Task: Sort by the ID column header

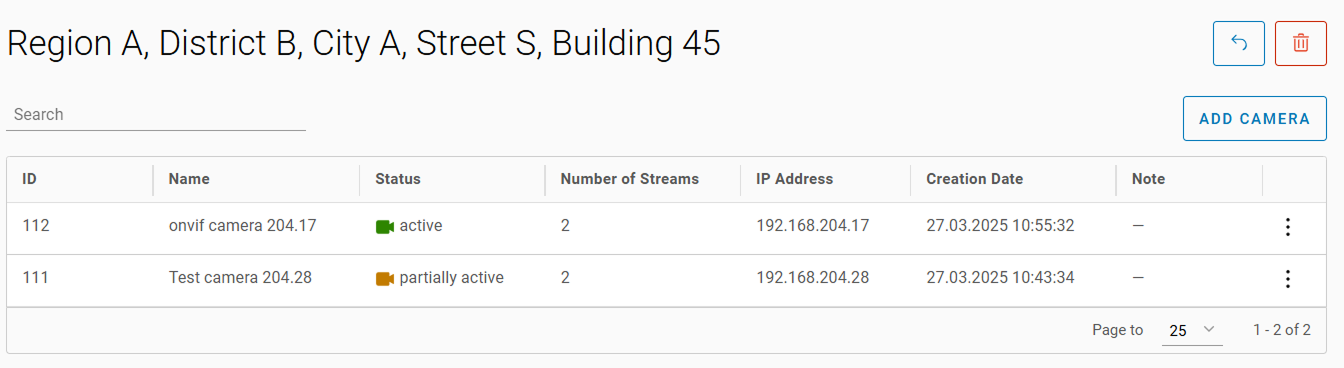Action: point(30,179)
